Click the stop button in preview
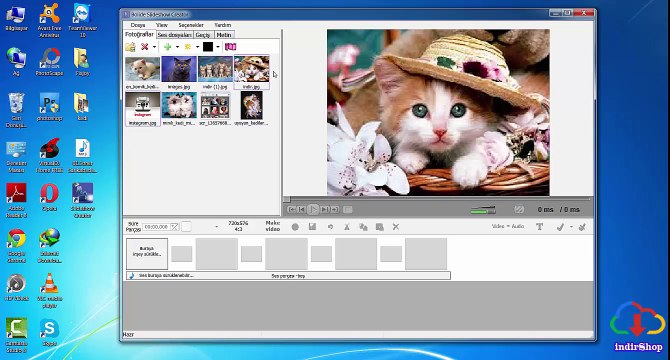 pos(348,210)
